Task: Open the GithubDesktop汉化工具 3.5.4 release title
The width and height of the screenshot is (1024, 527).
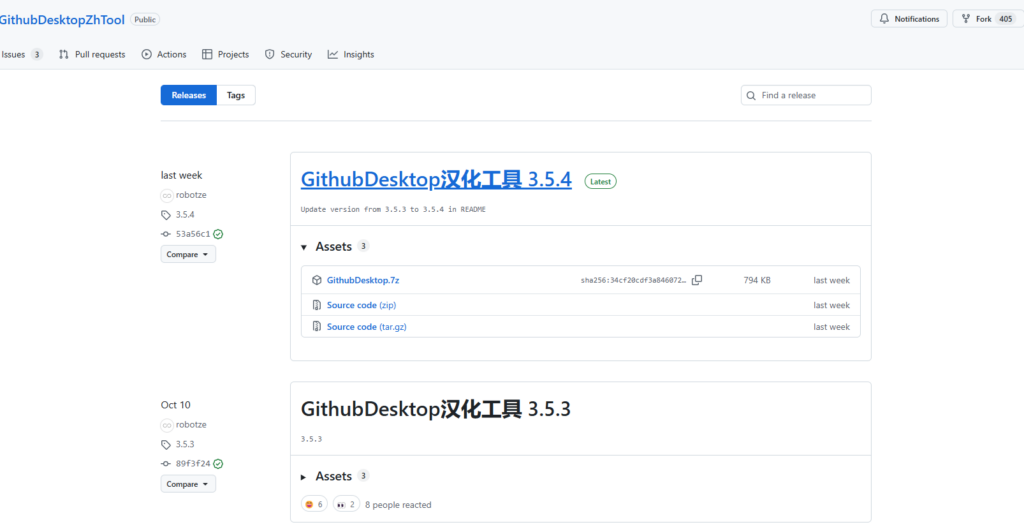Action: (436, 180)
